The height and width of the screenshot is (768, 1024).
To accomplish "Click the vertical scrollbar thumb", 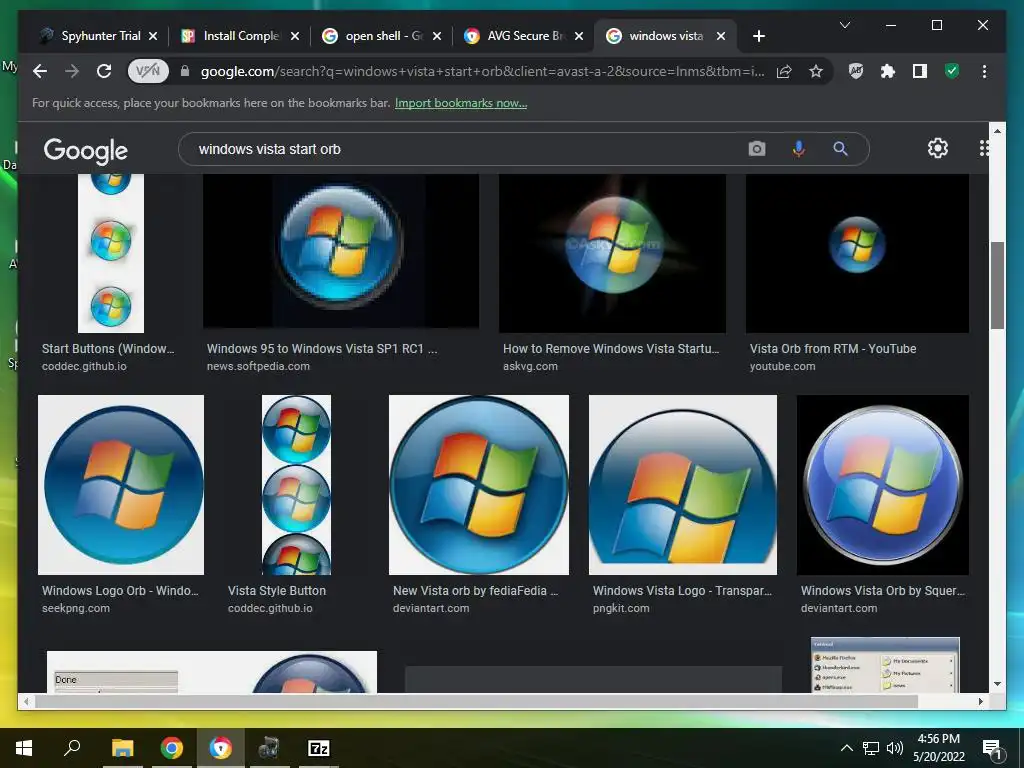I will click(997, 285).
